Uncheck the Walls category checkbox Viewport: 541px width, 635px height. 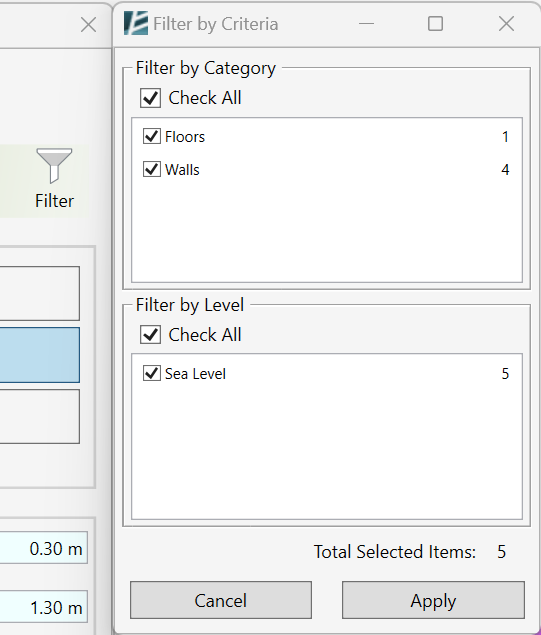151,169
